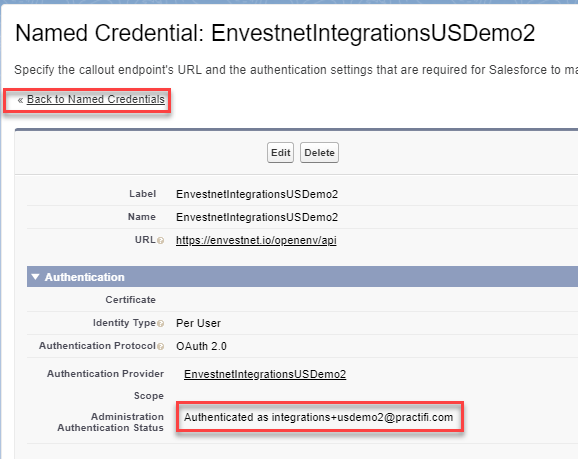Click the Authentication Protocol help icon

click(x=160, y=347)
